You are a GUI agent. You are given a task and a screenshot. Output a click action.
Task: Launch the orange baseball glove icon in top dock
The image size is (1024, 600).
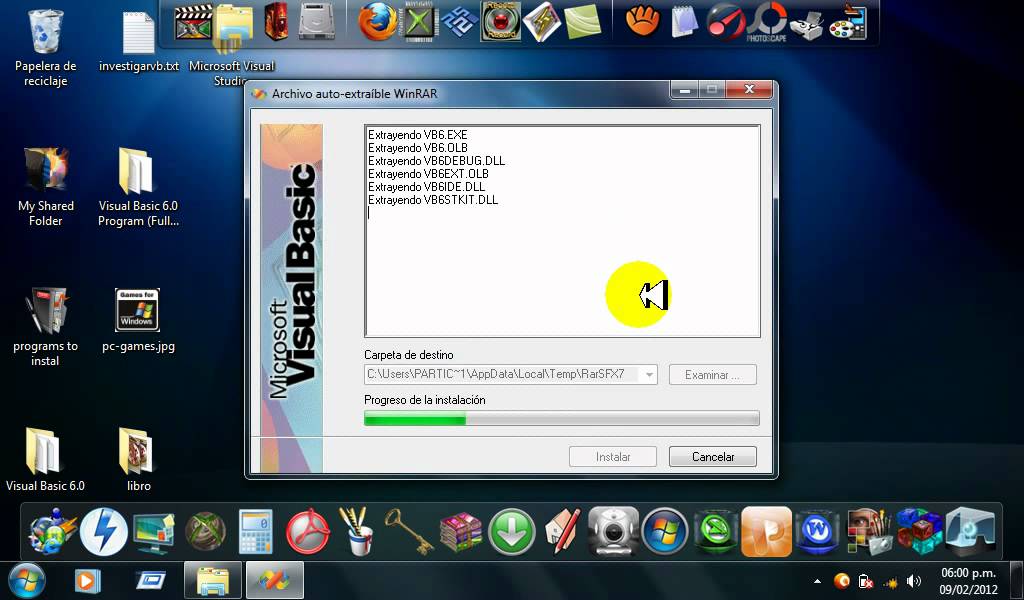643,22
